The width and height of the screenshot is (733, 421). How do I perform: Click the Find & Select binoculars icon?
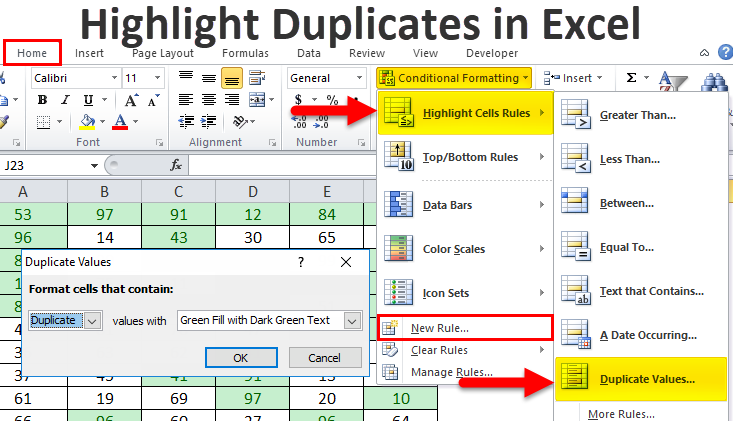715,82
